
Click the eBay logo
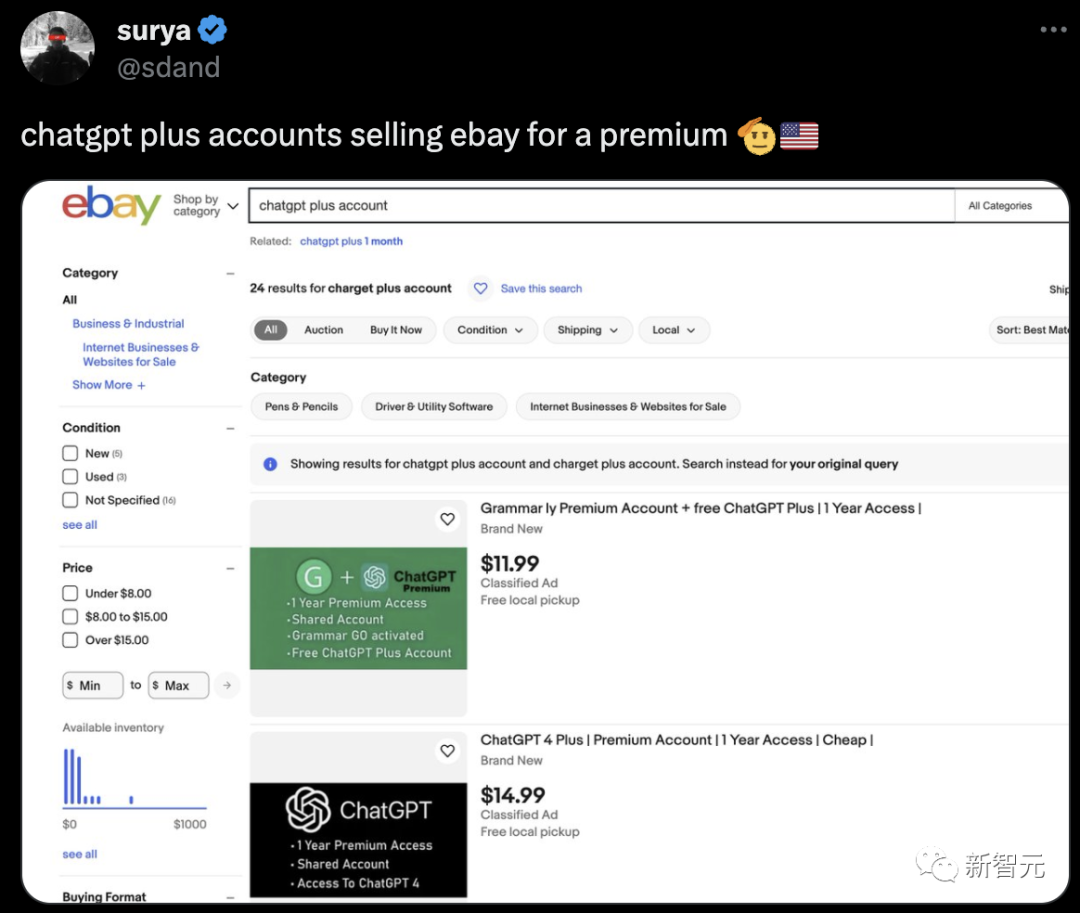(x=111, y=205)
